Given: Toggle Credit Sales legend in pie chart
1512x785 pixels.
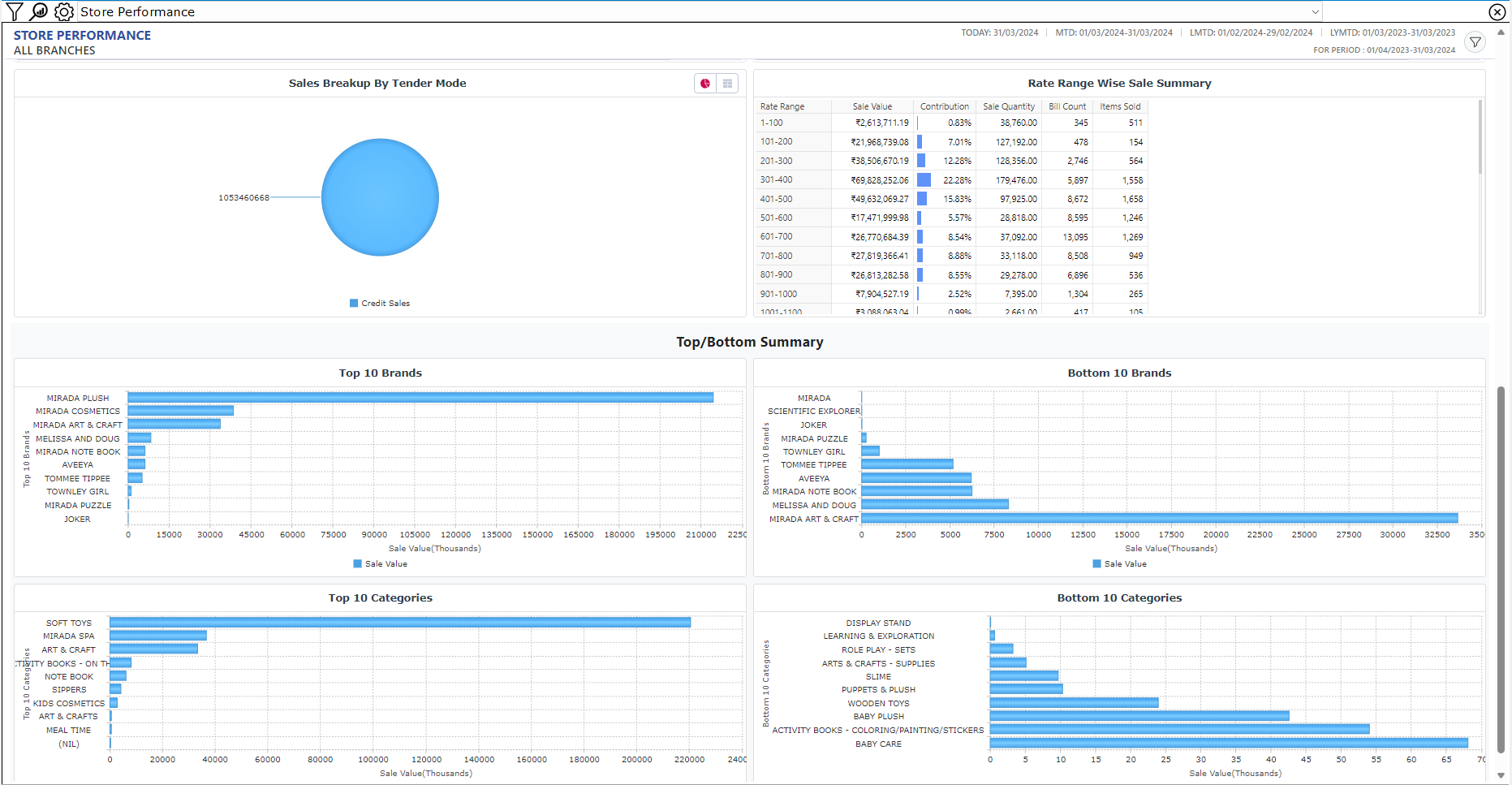Looking at the screenshot, I should (380, 304).
